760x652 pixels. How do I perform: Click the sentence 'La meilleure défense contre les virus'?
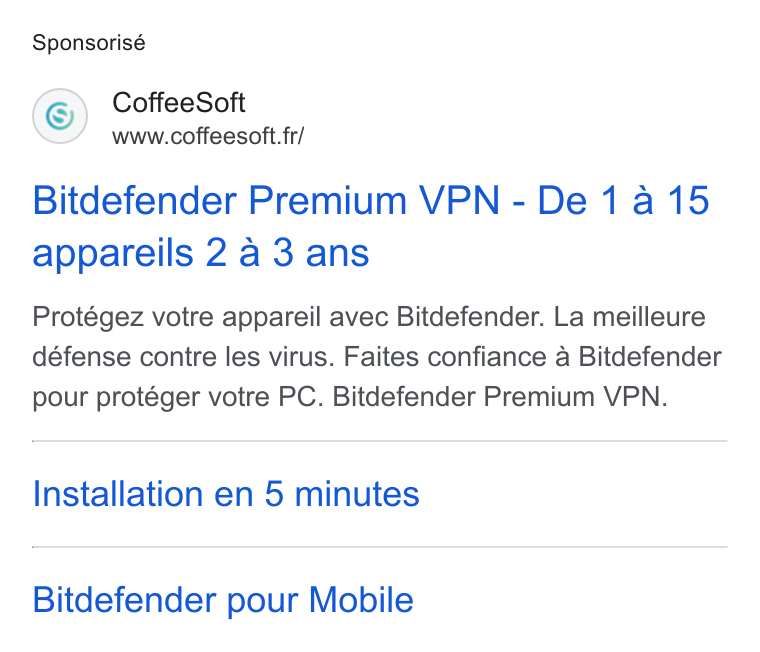(x=368, y=337)
